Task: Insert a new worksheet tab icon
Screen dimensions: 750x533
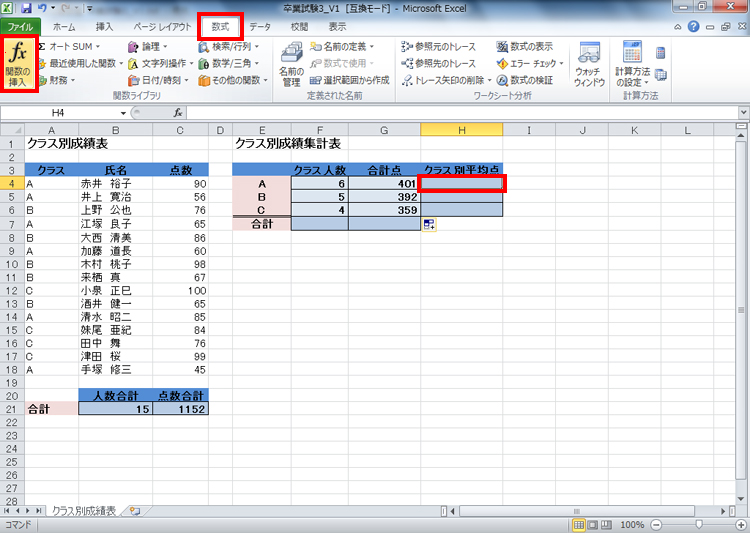Action: pyautogui.click(x=135, y=511)
